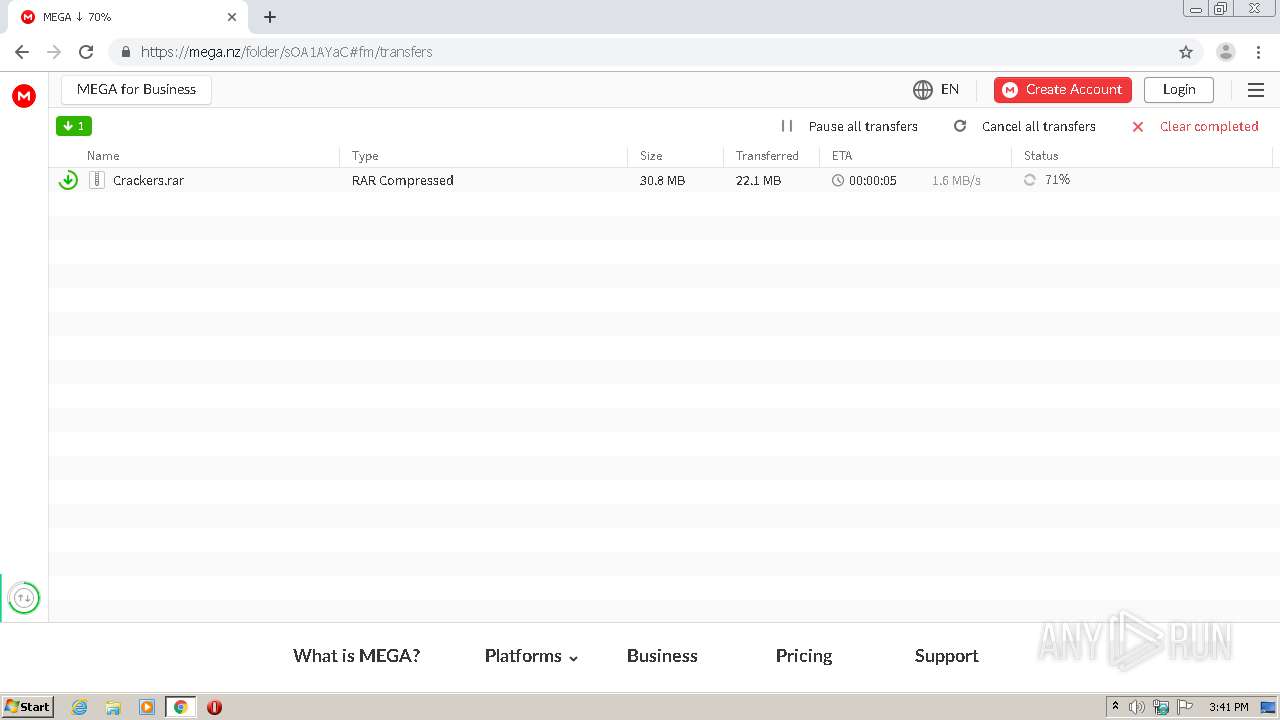Click the 1.6 MB/s speed value

(956, 181)
